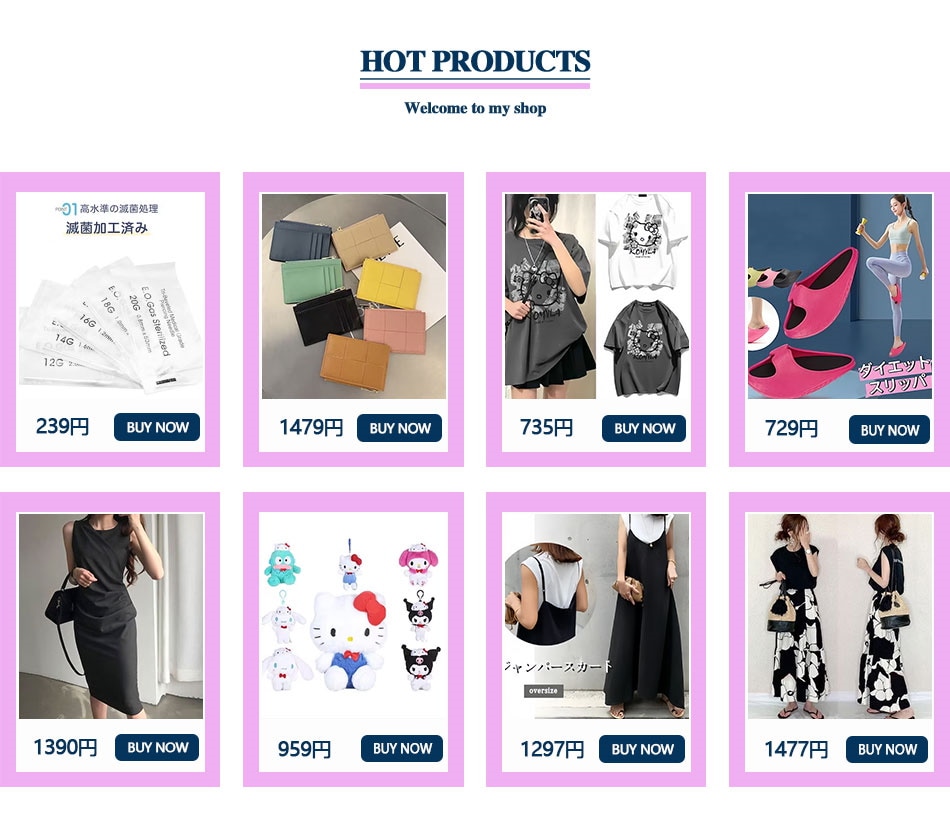Open the black sleeveless dress product image

click(111, 616)
